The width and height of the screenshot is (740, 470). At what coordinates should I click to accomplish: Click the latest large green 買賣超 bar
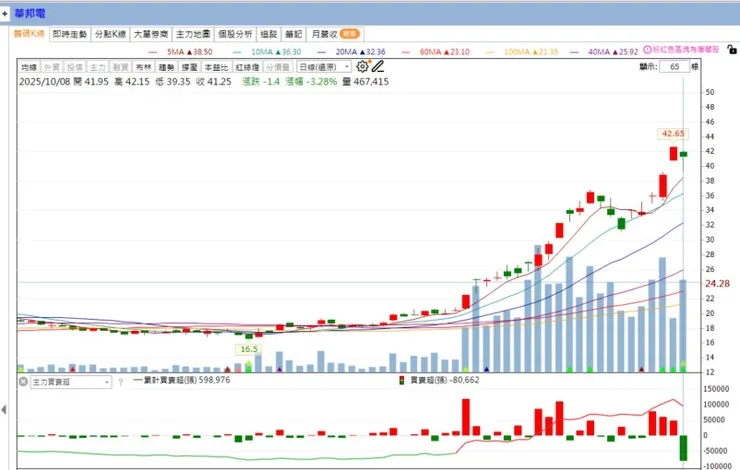683,448
